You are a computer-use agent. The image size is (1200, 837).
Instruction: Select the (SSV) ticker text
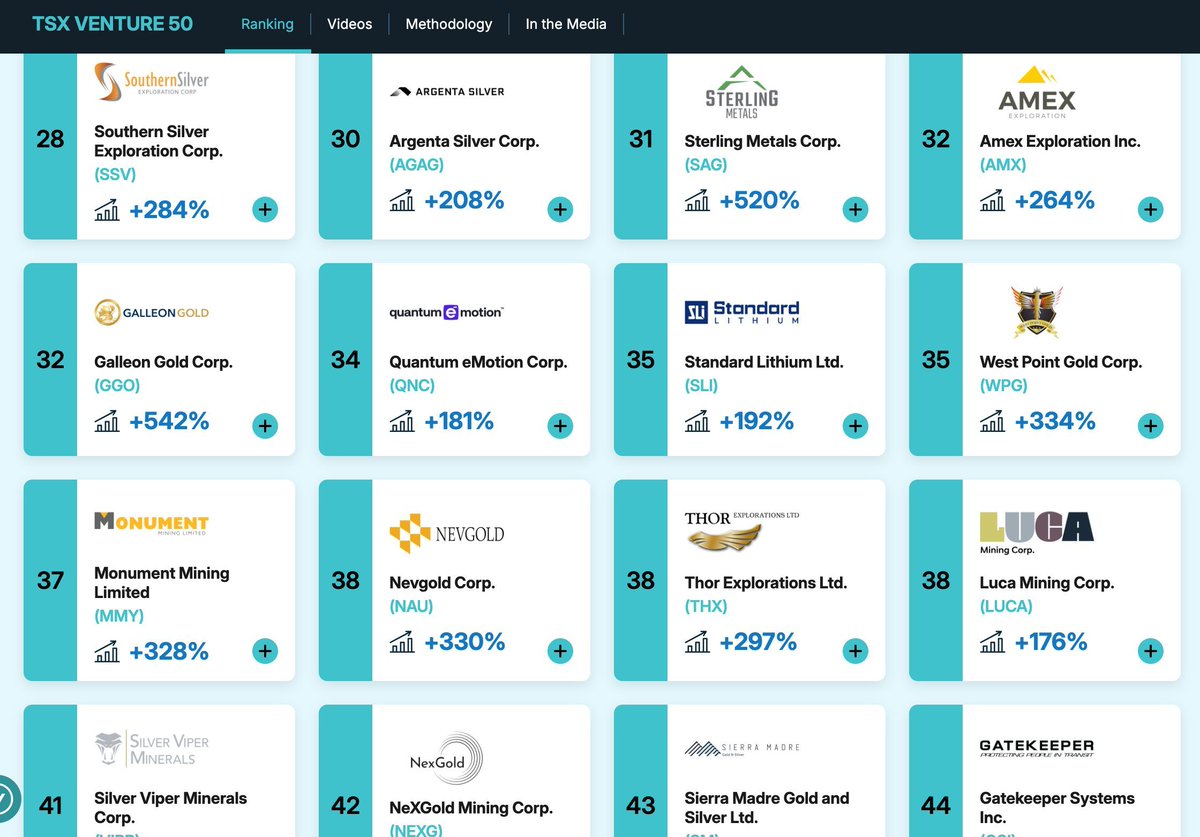pyautogui.click(x=115, y=175)
